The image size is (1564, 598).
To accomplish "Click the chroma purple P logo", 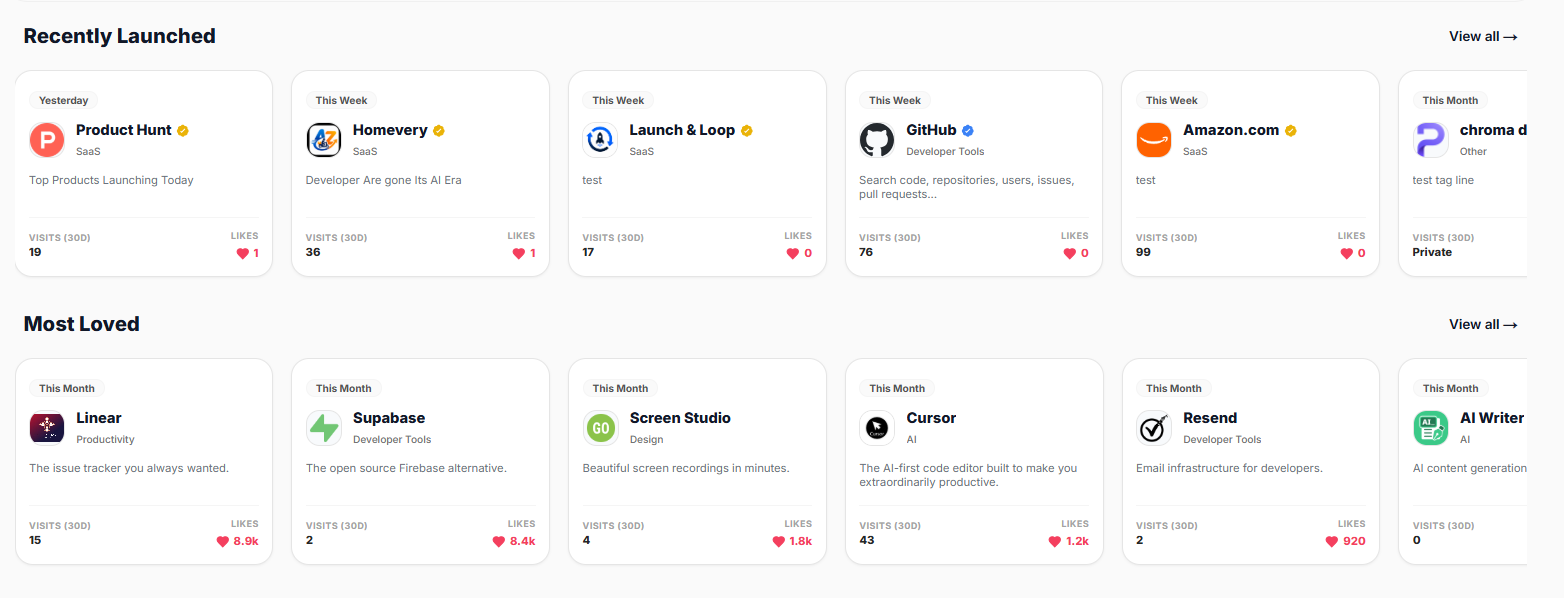I will click(1431, 140).
